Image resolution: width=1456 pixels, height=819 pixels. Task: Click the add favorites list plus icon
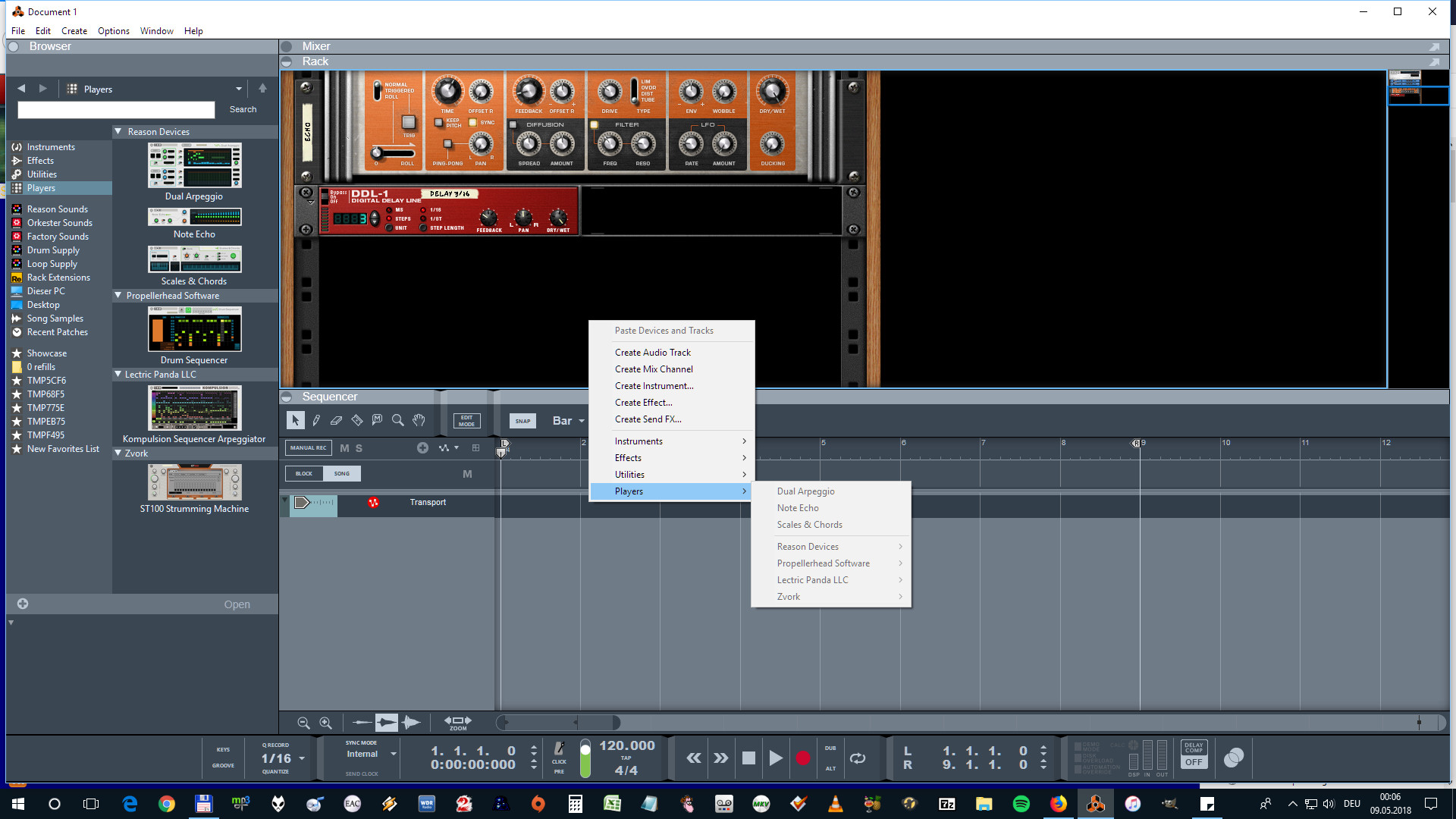(23, 604)
